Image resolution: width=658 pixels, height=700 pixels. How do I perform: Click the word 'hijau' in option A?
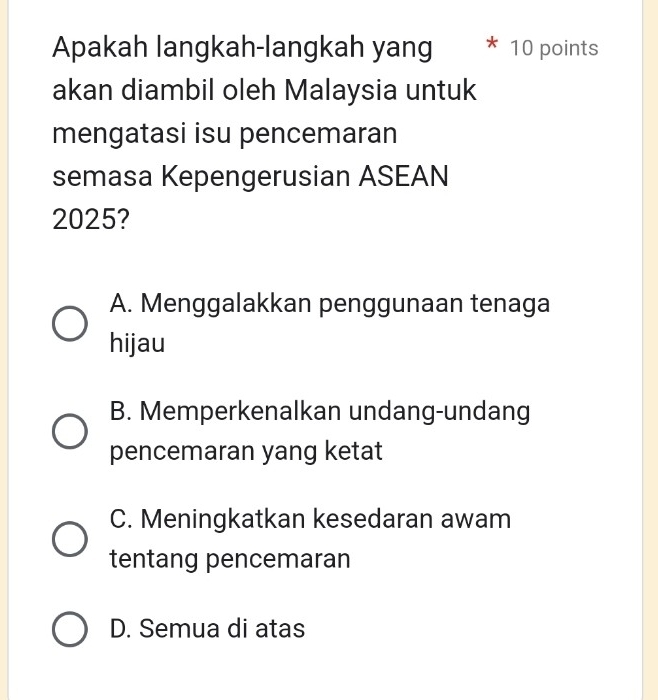137,344
